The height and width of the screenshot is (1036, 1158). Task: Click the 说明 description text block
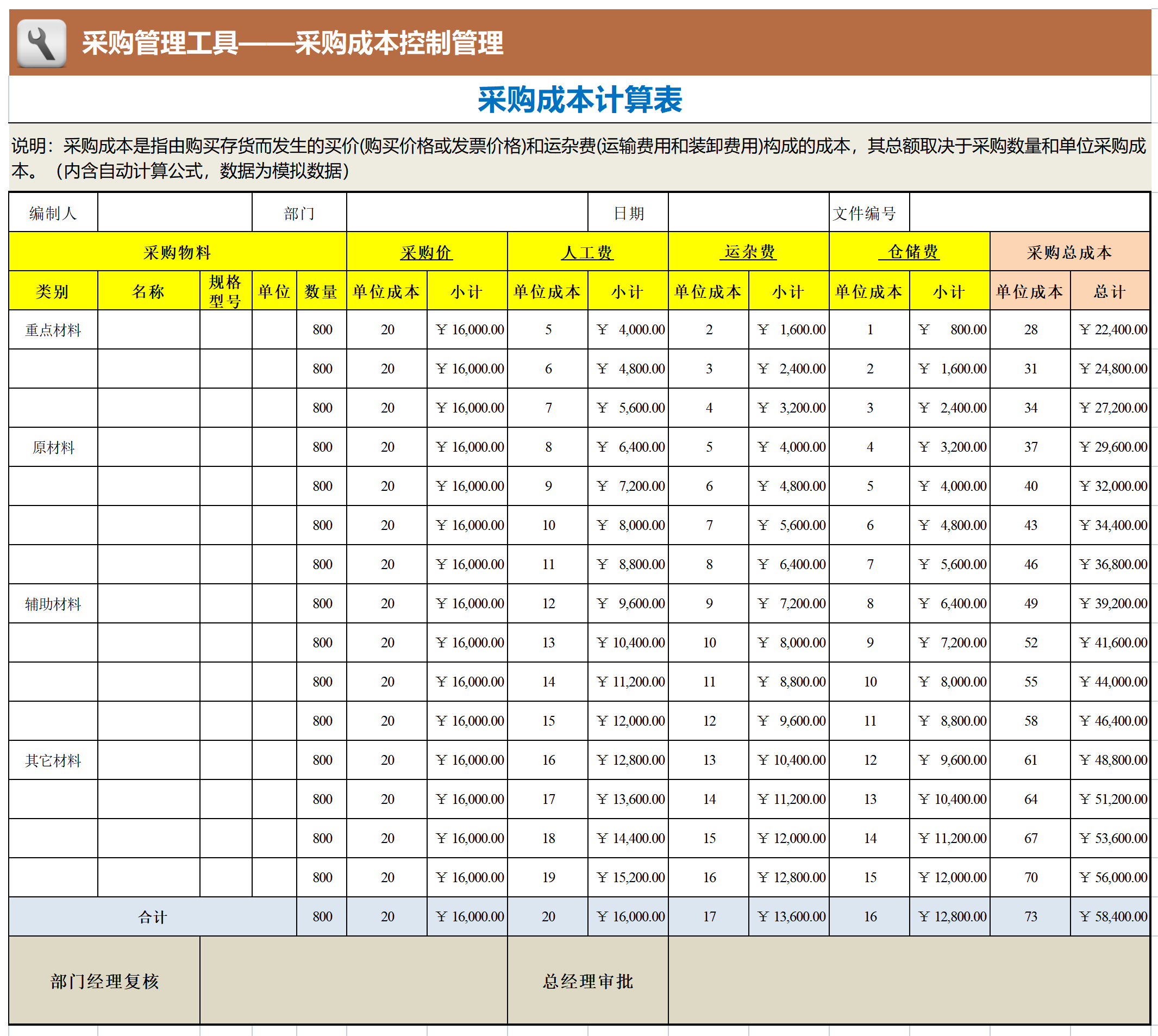[x=579, y=158]
